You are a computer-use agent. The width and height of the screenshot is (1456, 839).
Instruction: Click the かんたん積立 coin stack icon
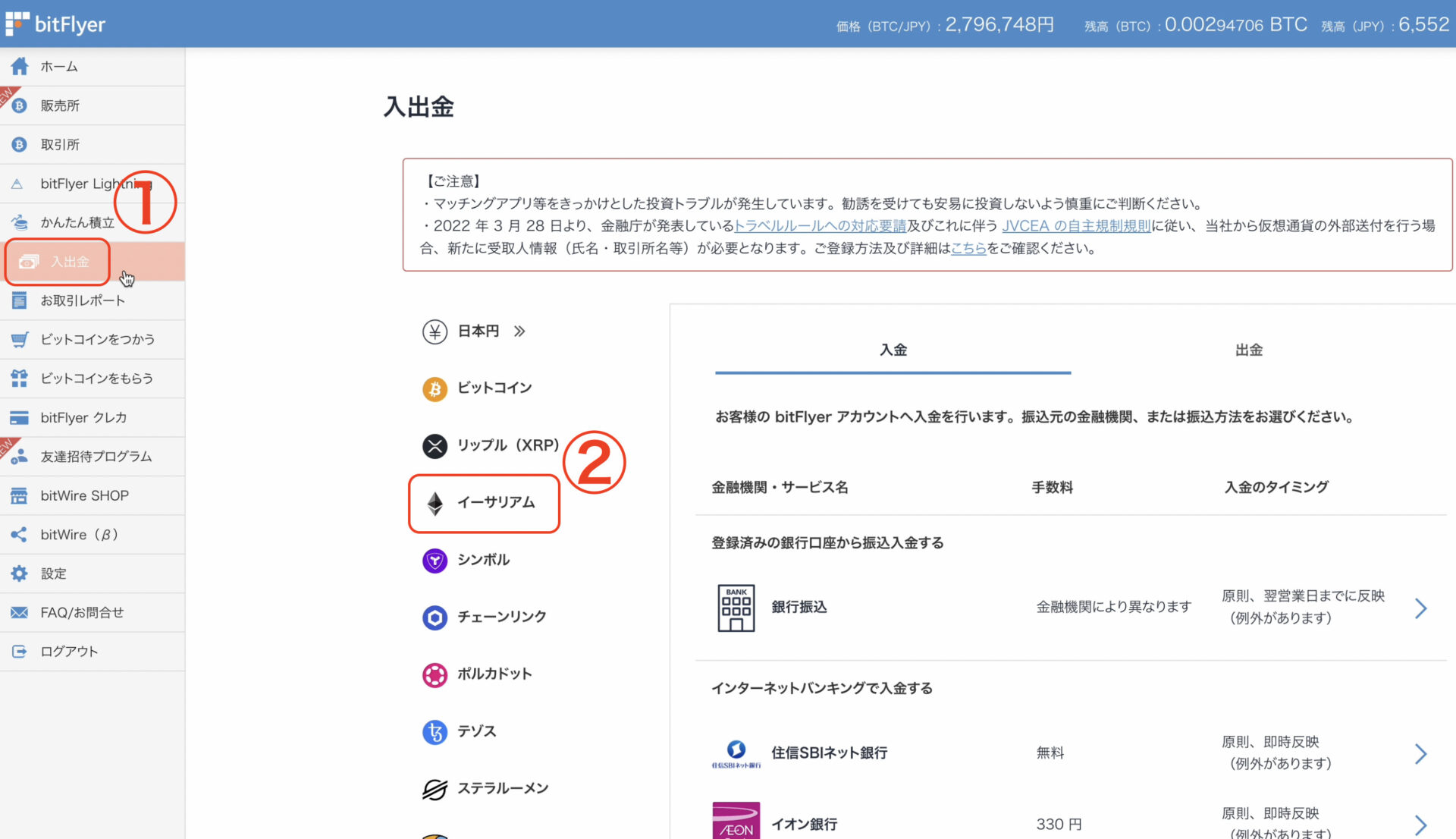(x=20, y=222)
